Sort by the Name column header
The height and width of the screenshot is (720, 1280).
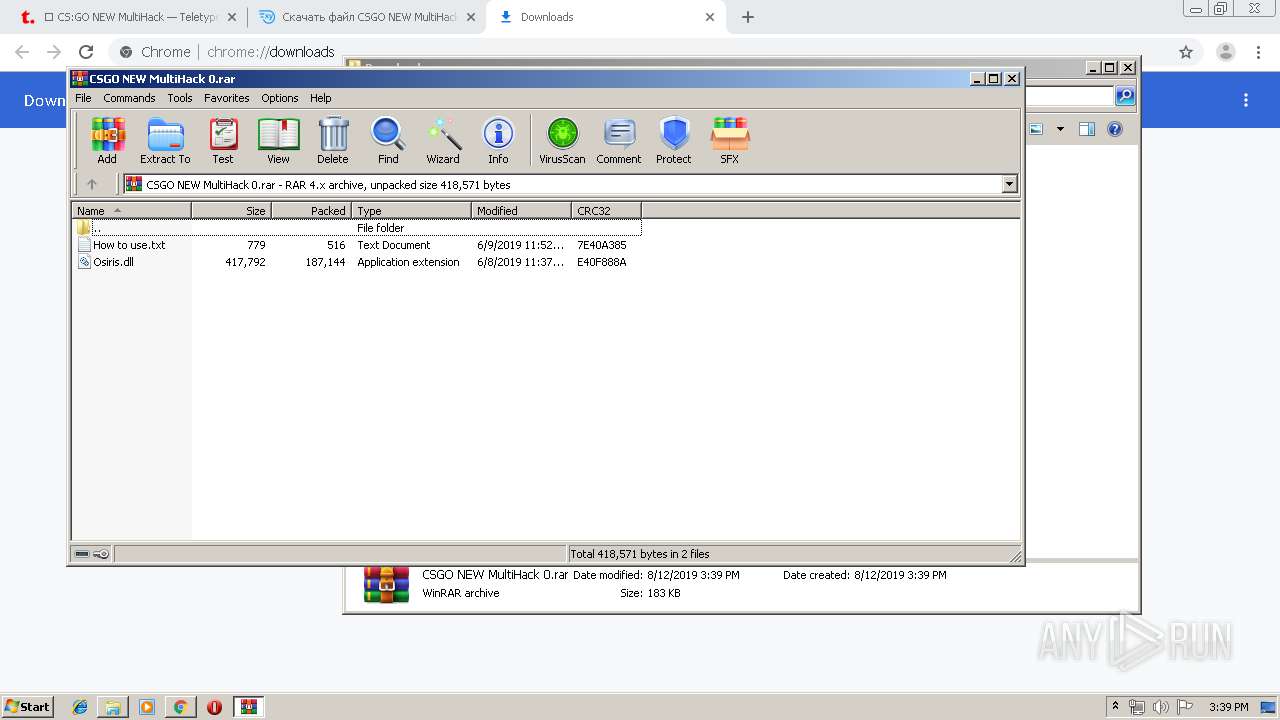pos(131,210)
